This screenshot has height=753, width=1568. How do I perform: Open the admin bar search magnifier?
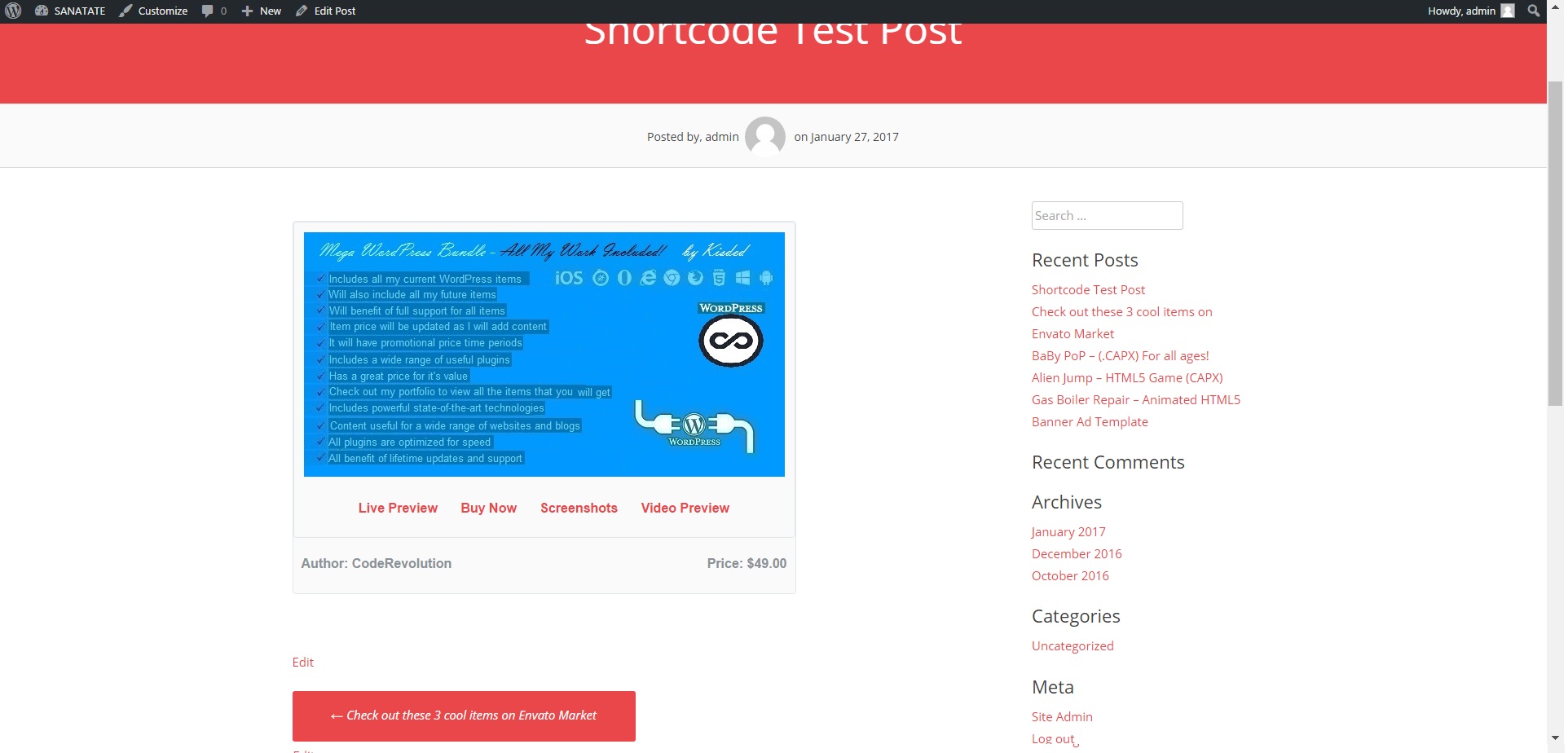(1533, 11)
